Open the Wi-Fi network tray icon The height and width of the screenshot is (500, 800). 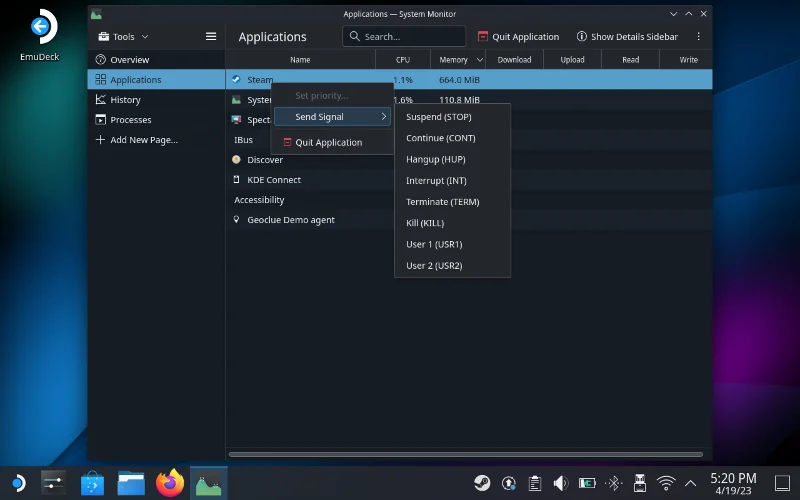666,483
